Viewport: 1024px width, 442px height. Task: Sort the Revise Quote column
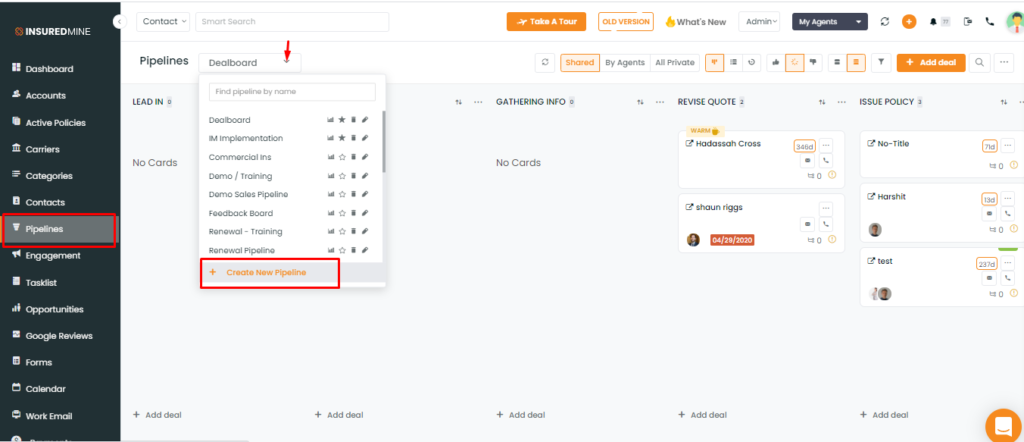tap(822, 103)
